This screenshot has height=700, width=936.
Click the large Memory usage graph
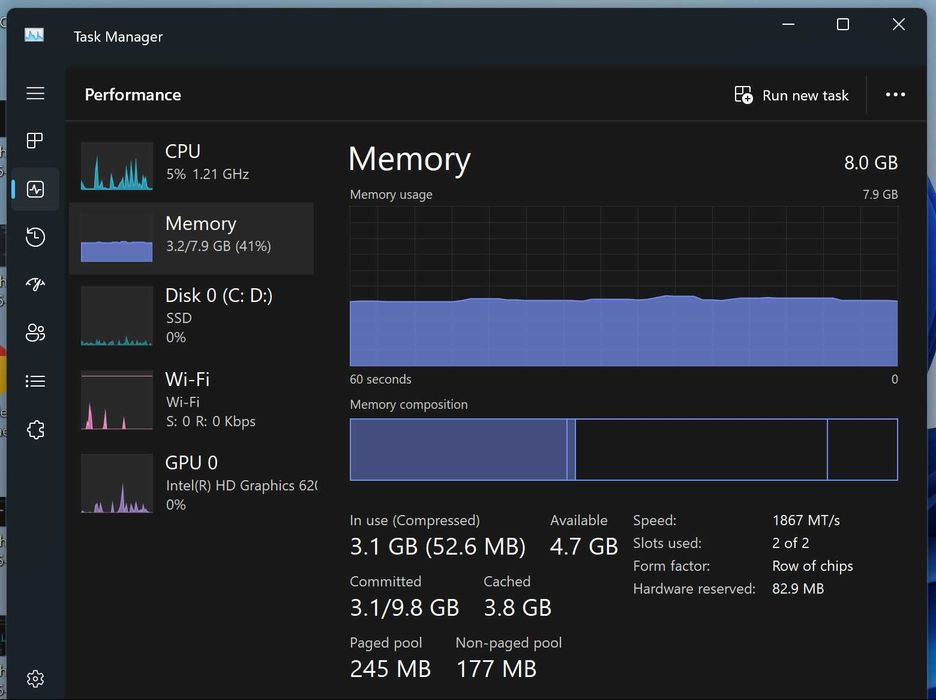(623, 286)
